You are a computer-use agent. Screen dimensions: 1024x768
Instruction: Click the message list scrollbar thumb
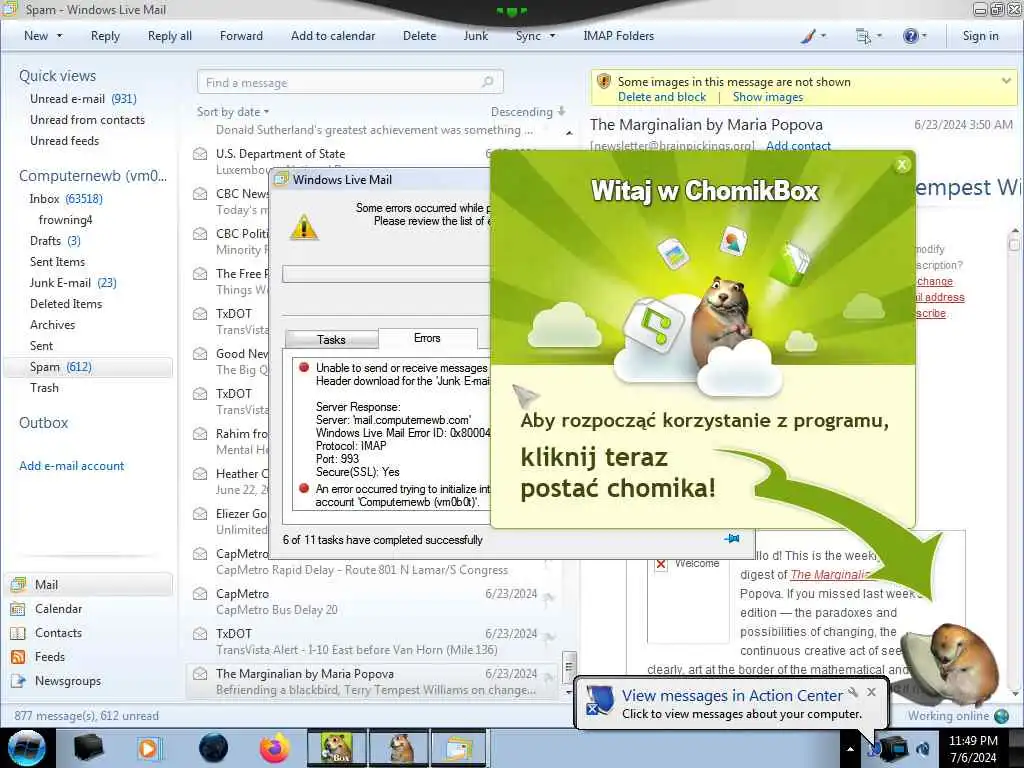click(x=569, y=667)
